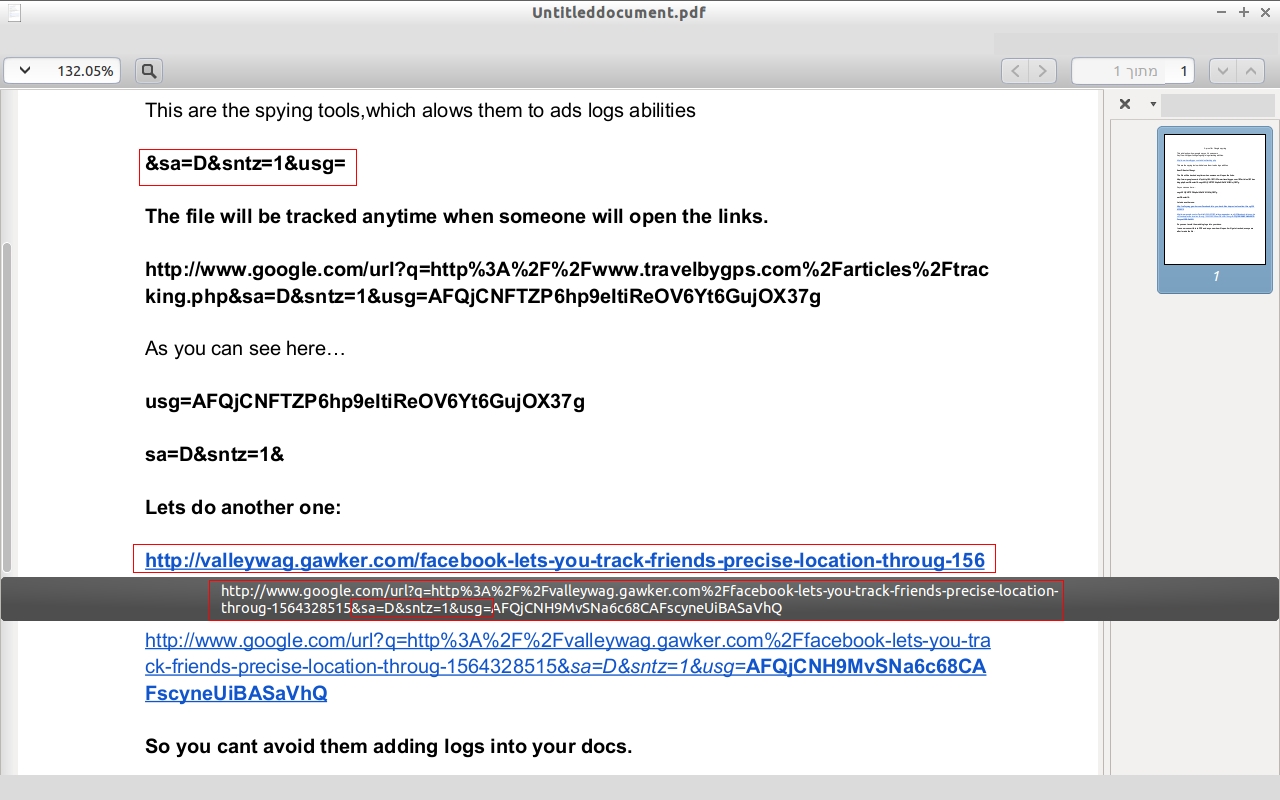Click the Untitleddocument.pdf title bar text
Viewport: 1280px width, 800px height.
tap(619, 12)
